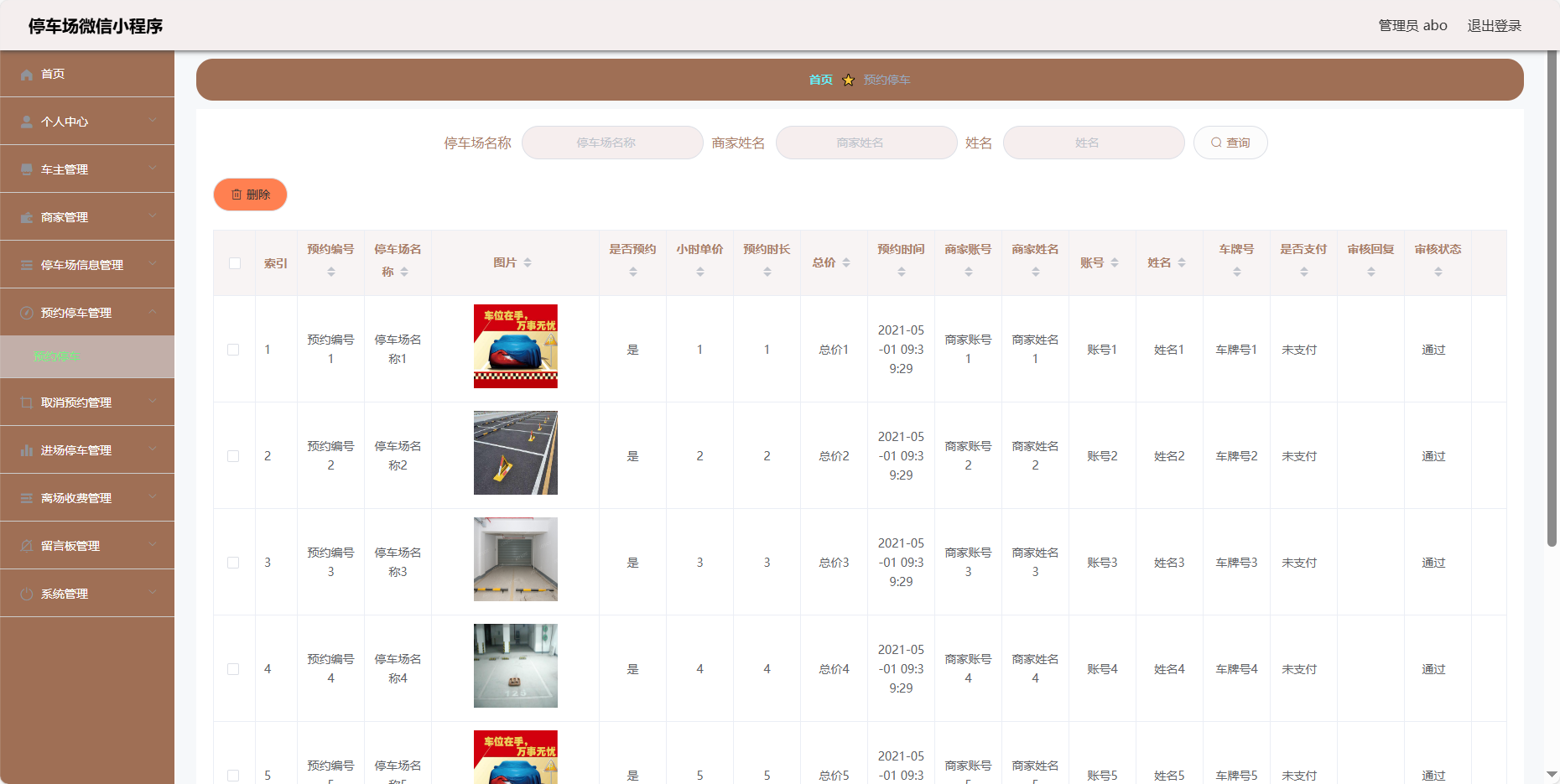Sort by 预约时间 column arrows
Screen dimensions: 1560x784
tap(902, 272)
